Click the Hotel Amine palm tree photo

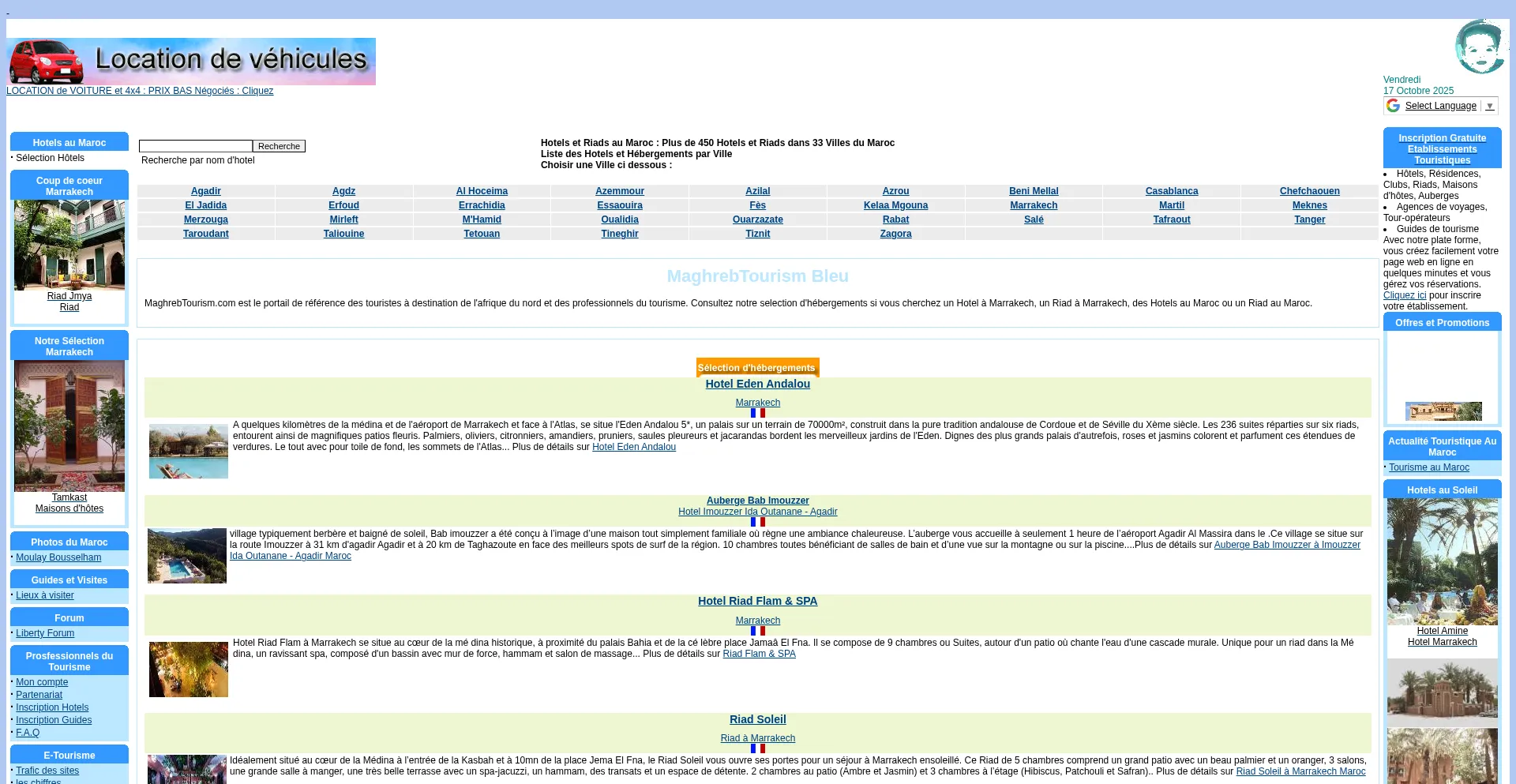click(x=1442, y=561)
